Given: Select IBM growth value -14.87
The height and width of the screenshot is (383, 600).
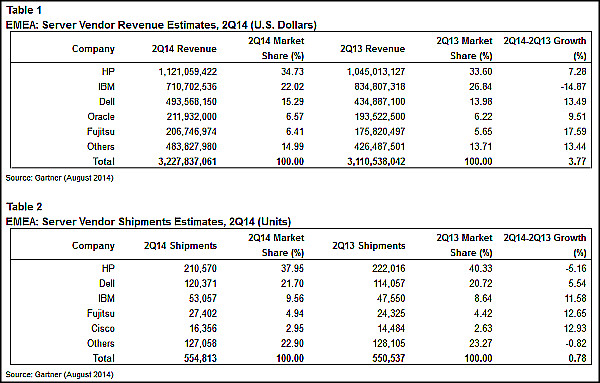Looking at the screenshot, I should [574, 86].
